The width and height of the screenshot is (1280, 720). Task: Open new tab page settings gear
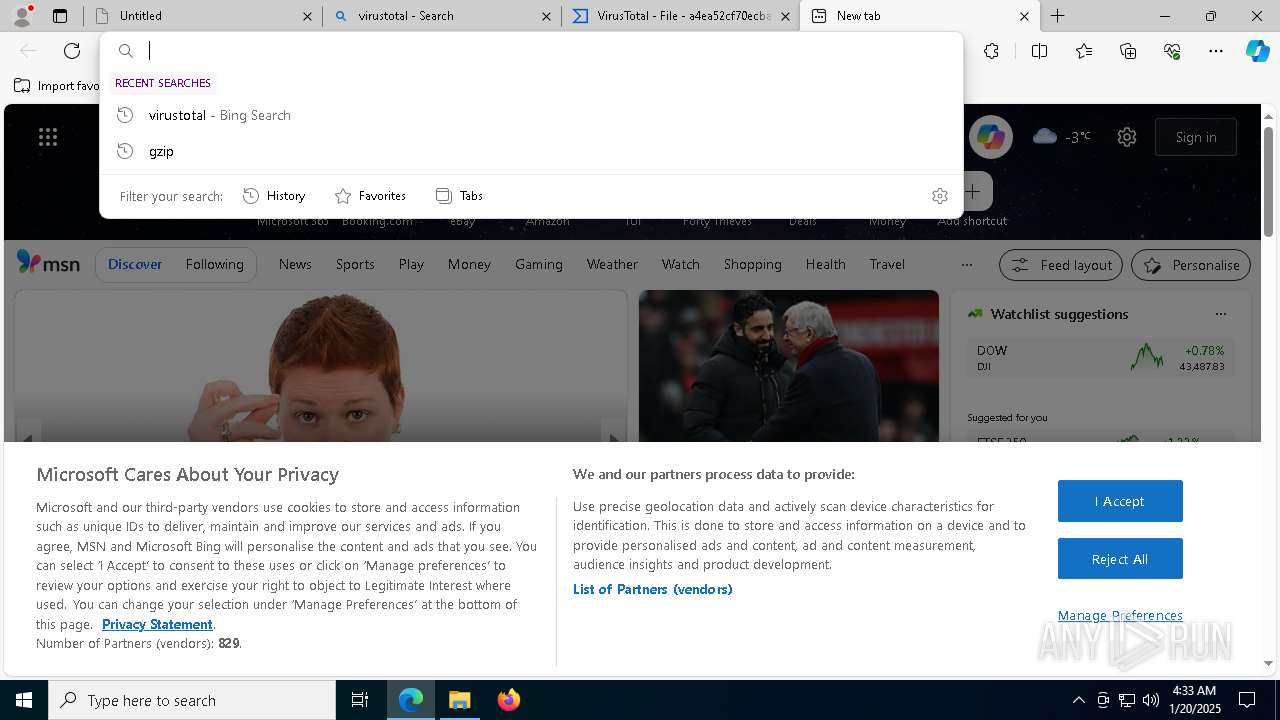click(1127, 137)
